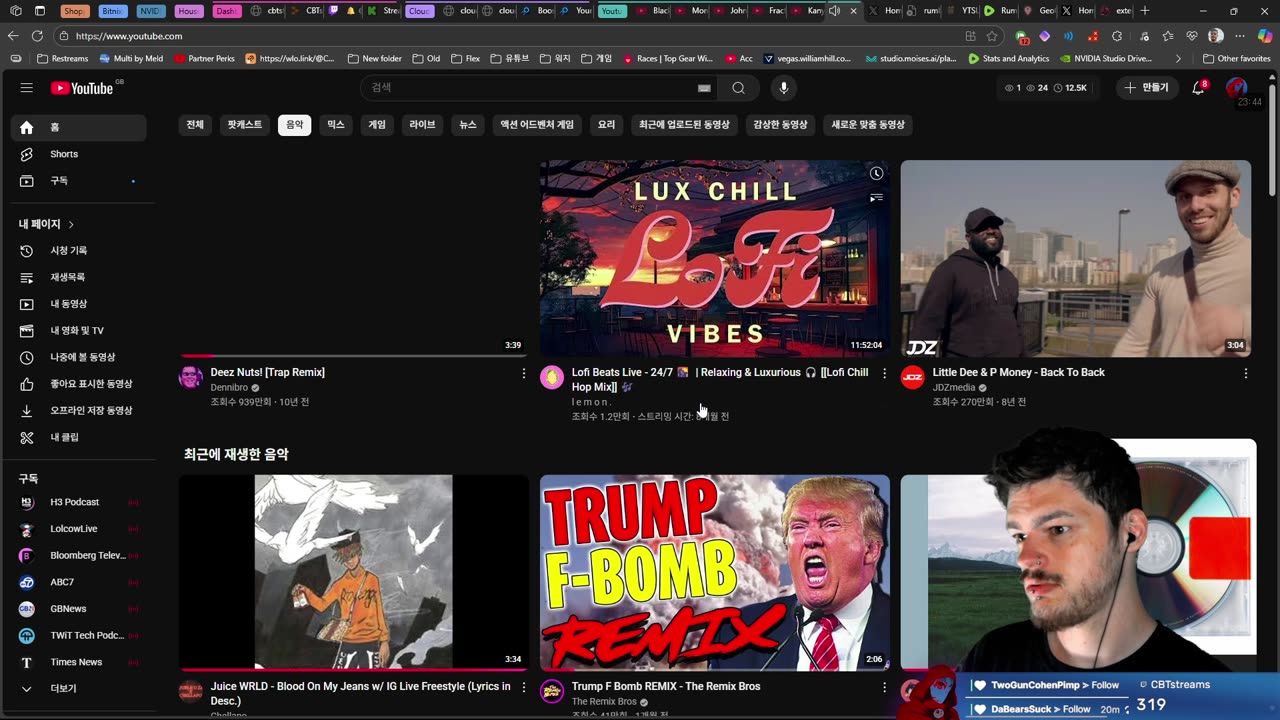Select the 믹스 filter chip

[x=336, y=125]
